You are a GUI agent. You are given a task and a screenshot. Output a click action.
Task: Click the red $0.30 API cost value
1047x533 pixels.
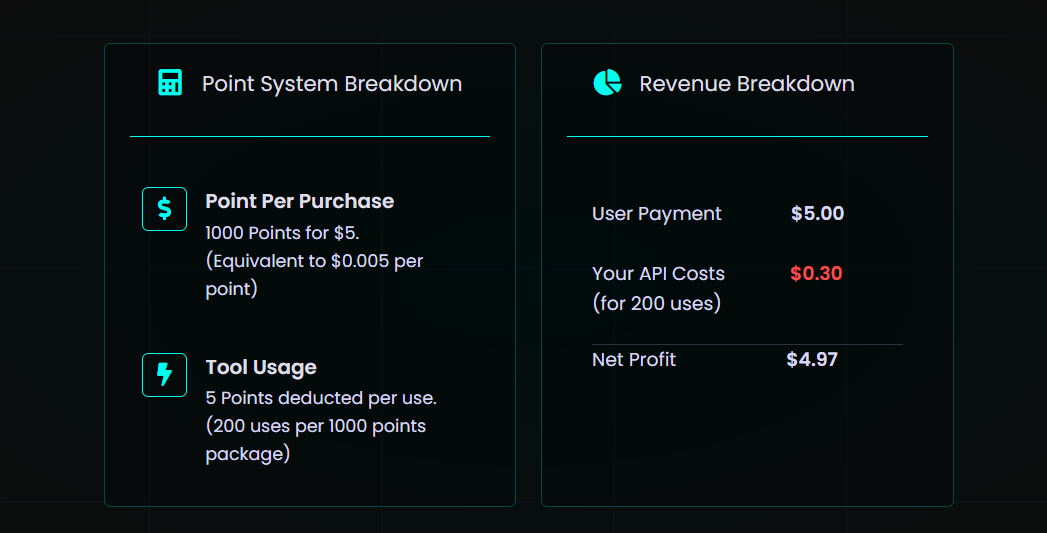(x=816, y=274)
